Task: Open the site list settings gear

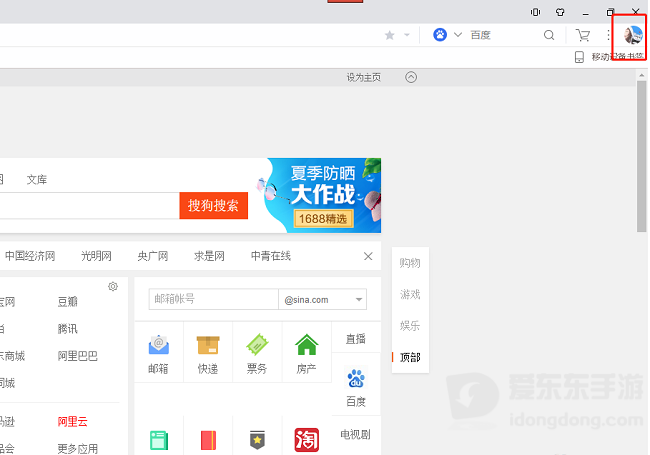Action: pyautogui.click(x=113, y=286)
